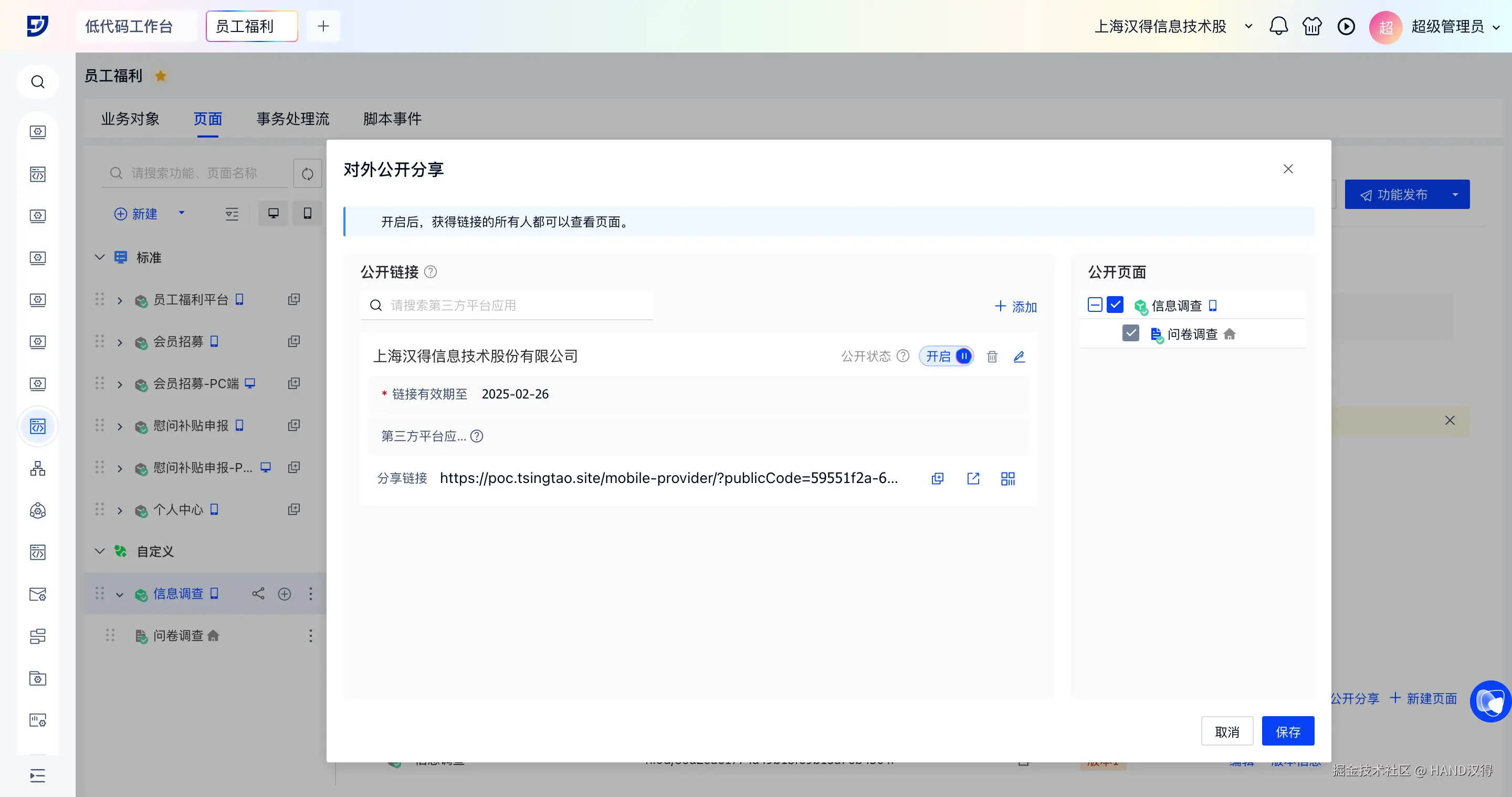Uncheck the 信息调查 public page checkbox

tap(1115, 305)
